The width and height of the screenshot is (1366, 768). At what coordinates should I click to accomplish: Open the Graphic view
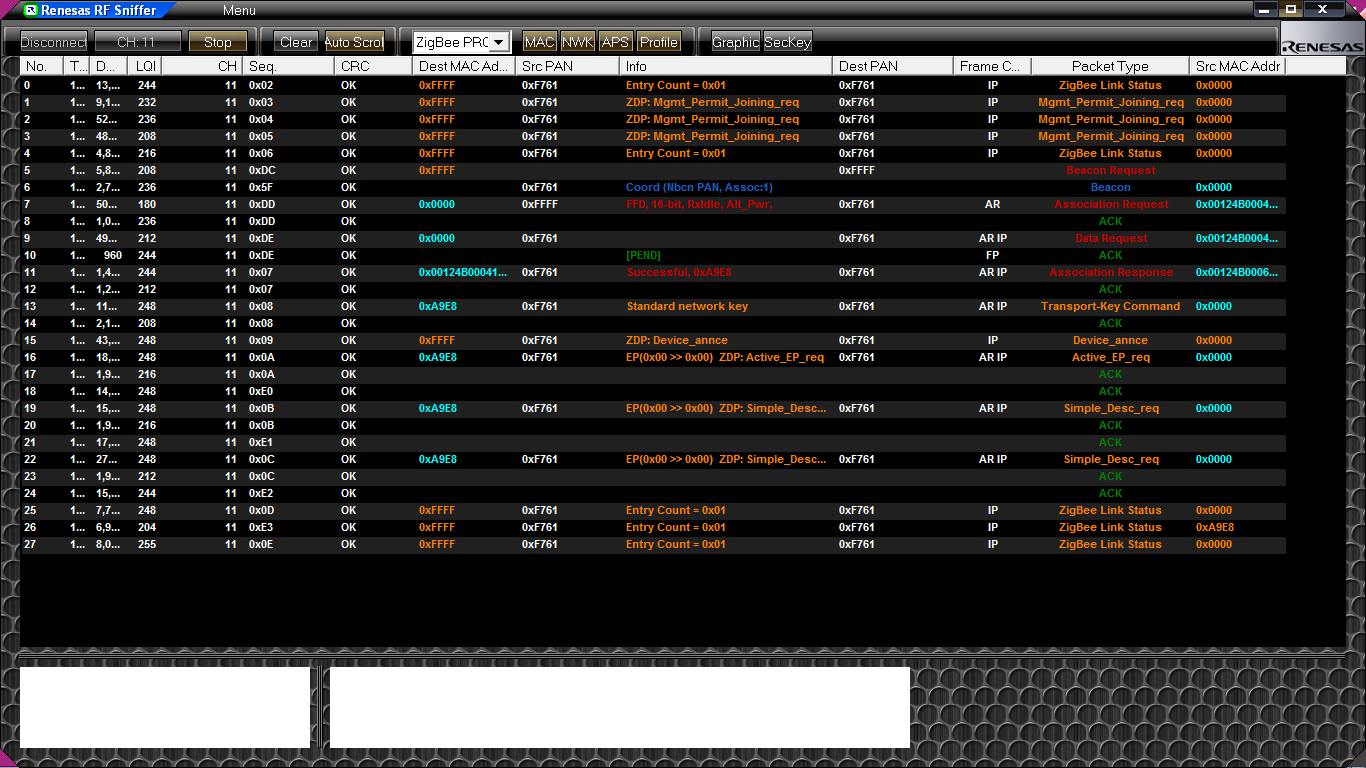click(736, 42)
